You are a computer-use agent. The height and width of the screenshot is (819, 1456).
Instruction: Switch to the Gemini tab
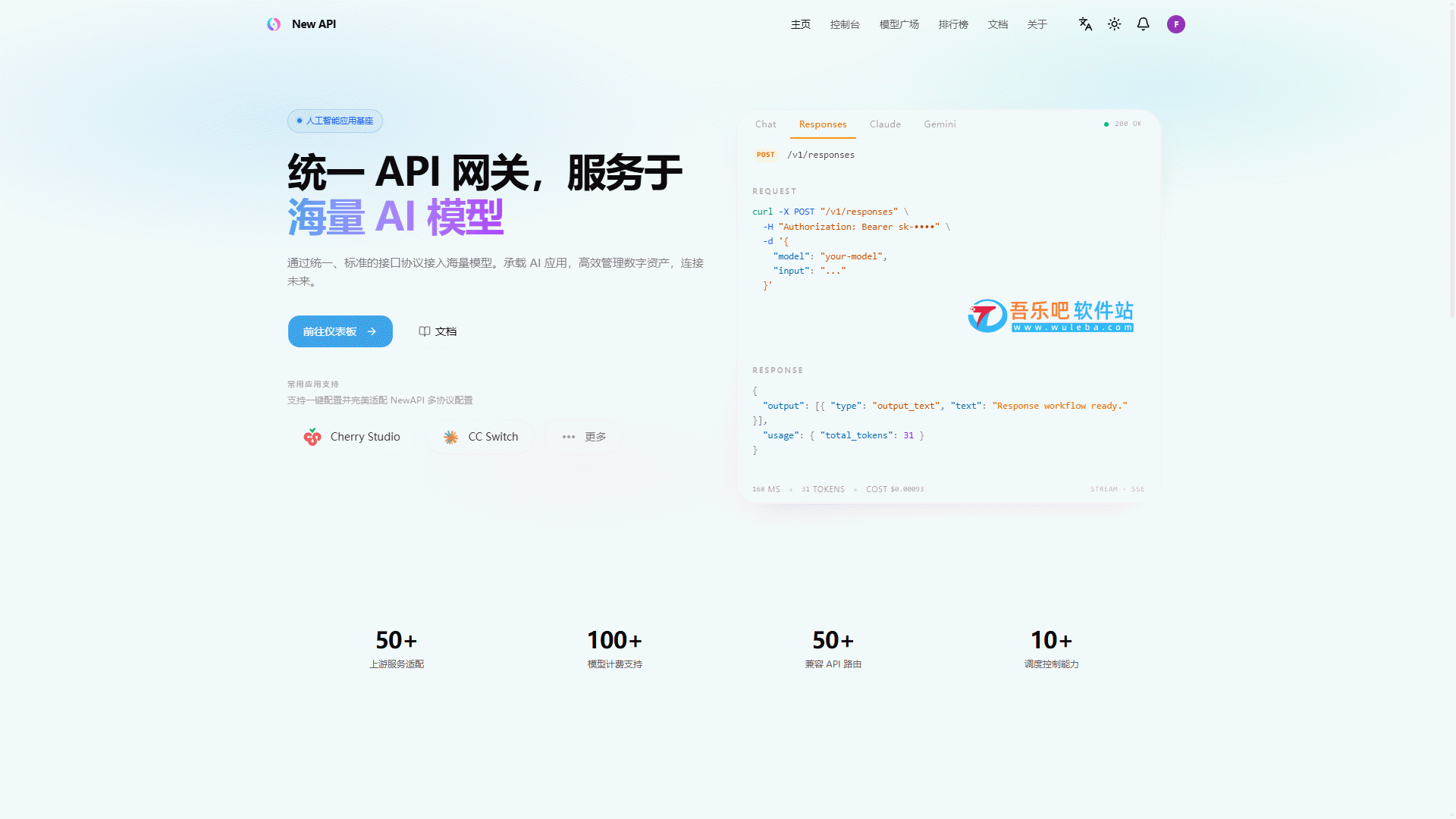tap(940, 124)
